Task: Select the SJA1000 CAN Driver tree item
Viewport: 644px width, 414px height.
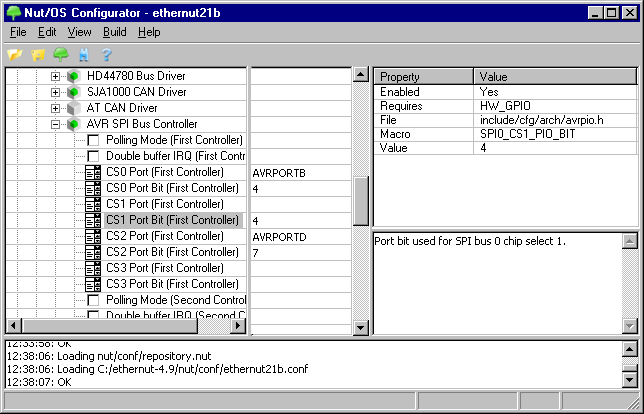Action: pos(137,92)
